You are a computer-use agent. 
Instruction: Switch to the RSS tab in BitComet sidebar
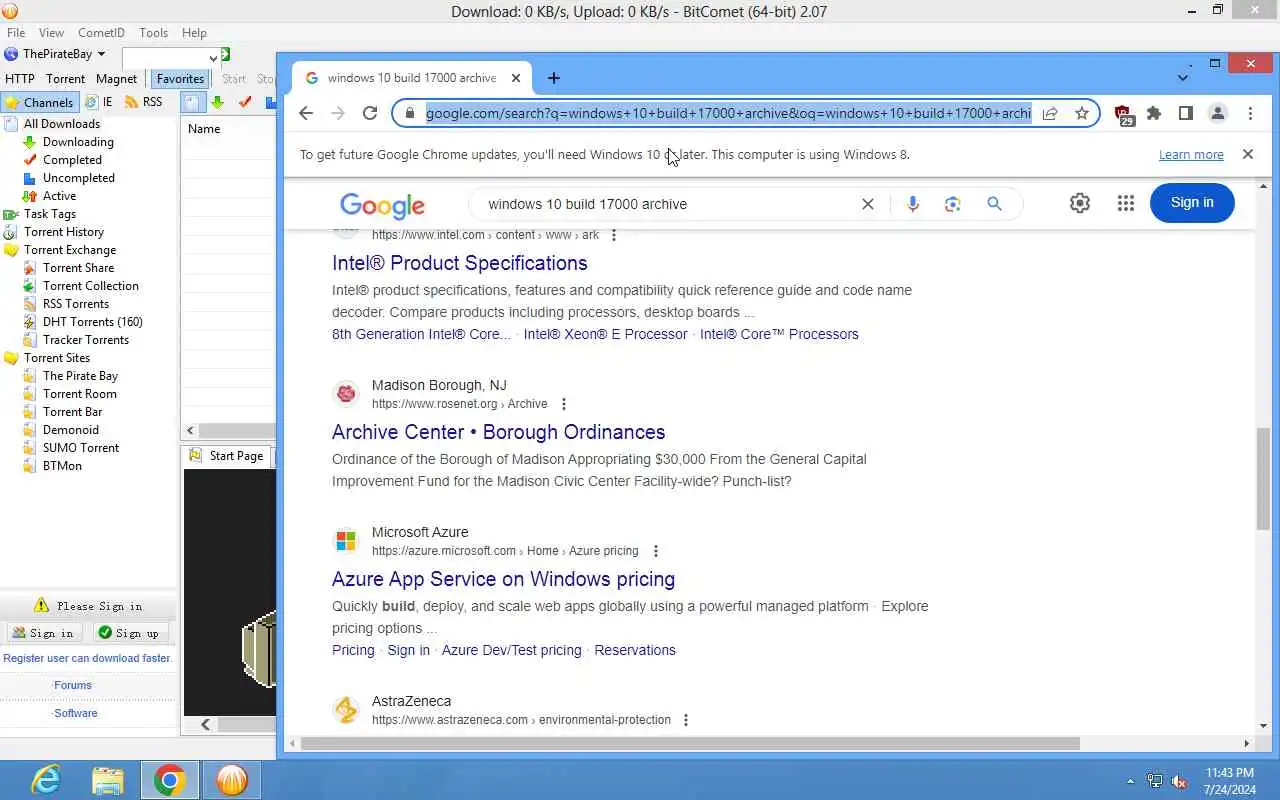pyautogui.click(x=143, y=102)
